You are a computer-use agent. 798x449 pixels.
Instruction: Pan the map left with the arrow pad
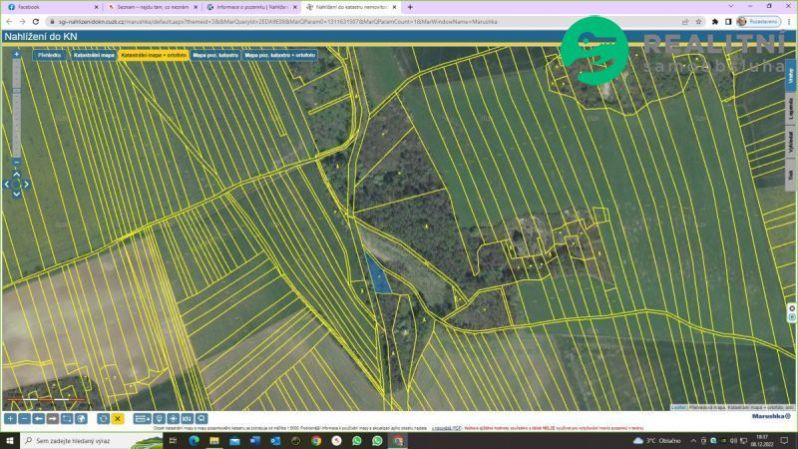tap(7, 184)
